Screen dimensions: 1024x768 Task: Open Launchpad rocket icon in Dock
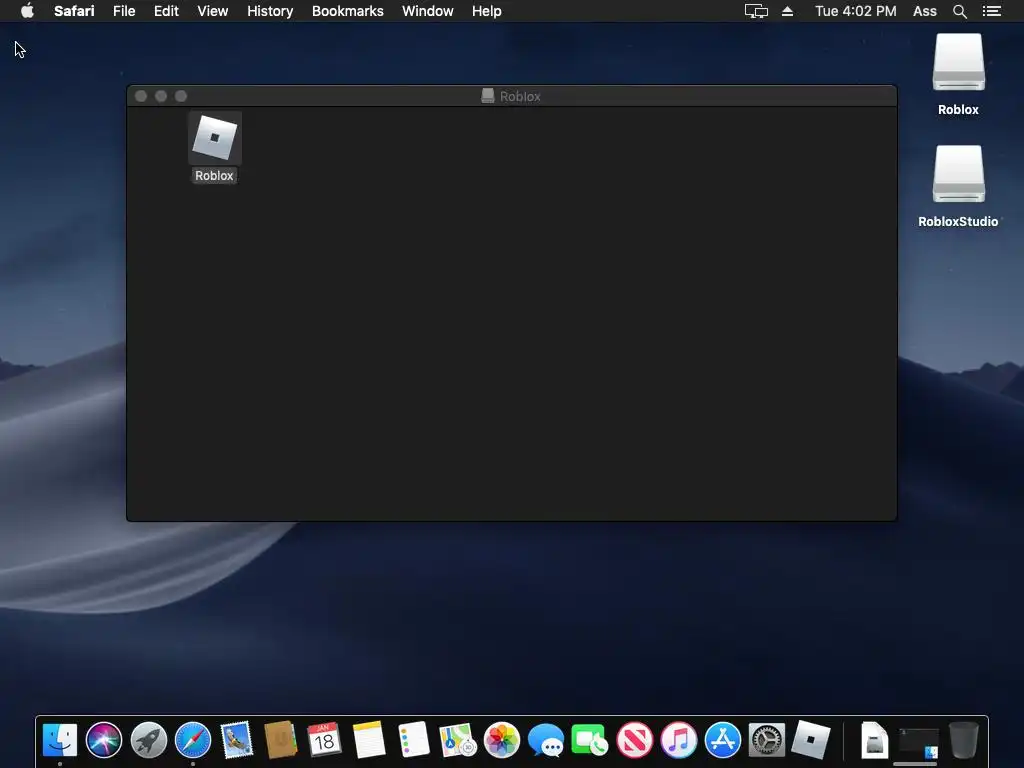(148, 740)
